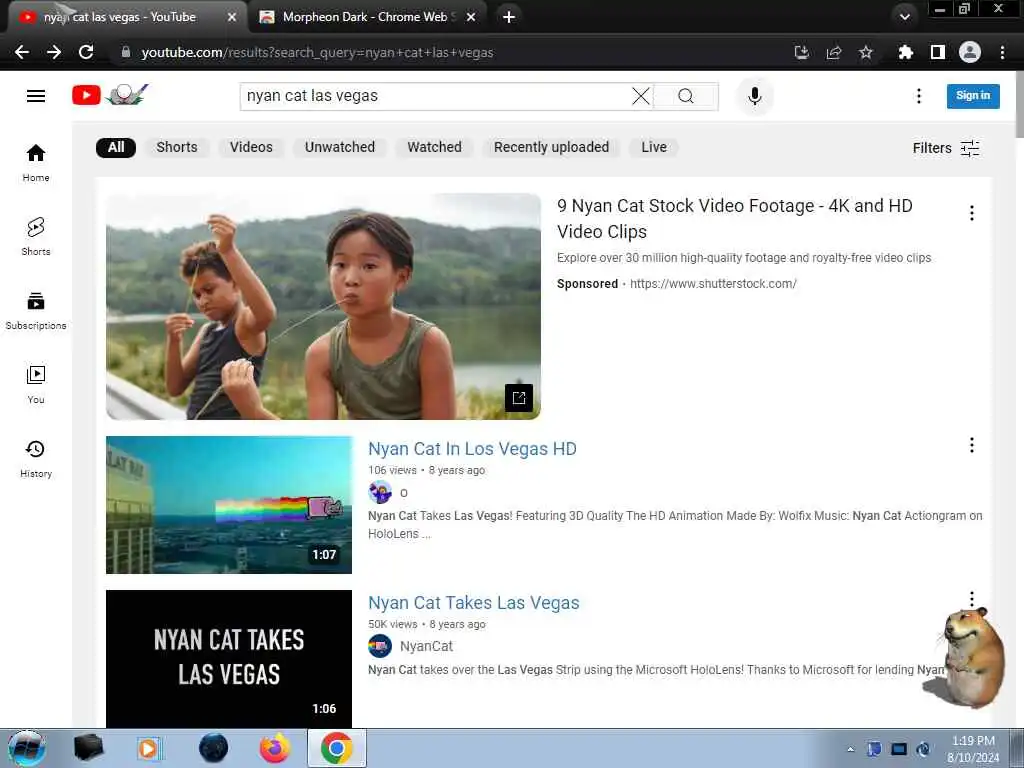This screenshot has width=1024, height=768.
Task: Show hidden system tray icons arrow
Action: pyautogui.click(x=850, y=749)
